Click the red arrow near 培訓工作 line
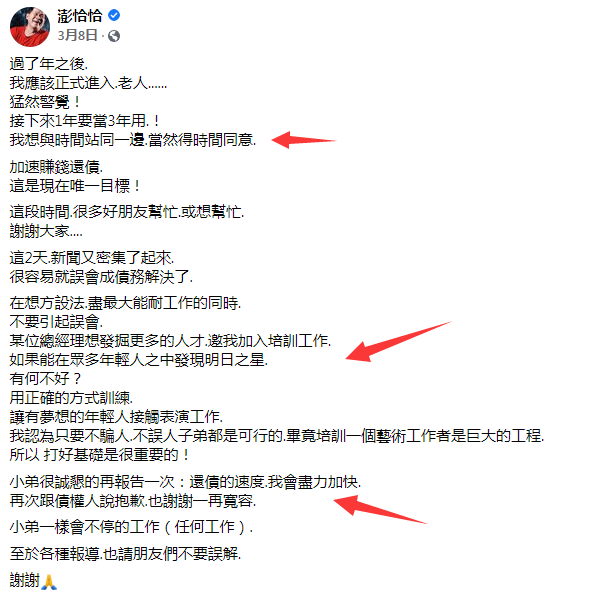 point(398,342)
